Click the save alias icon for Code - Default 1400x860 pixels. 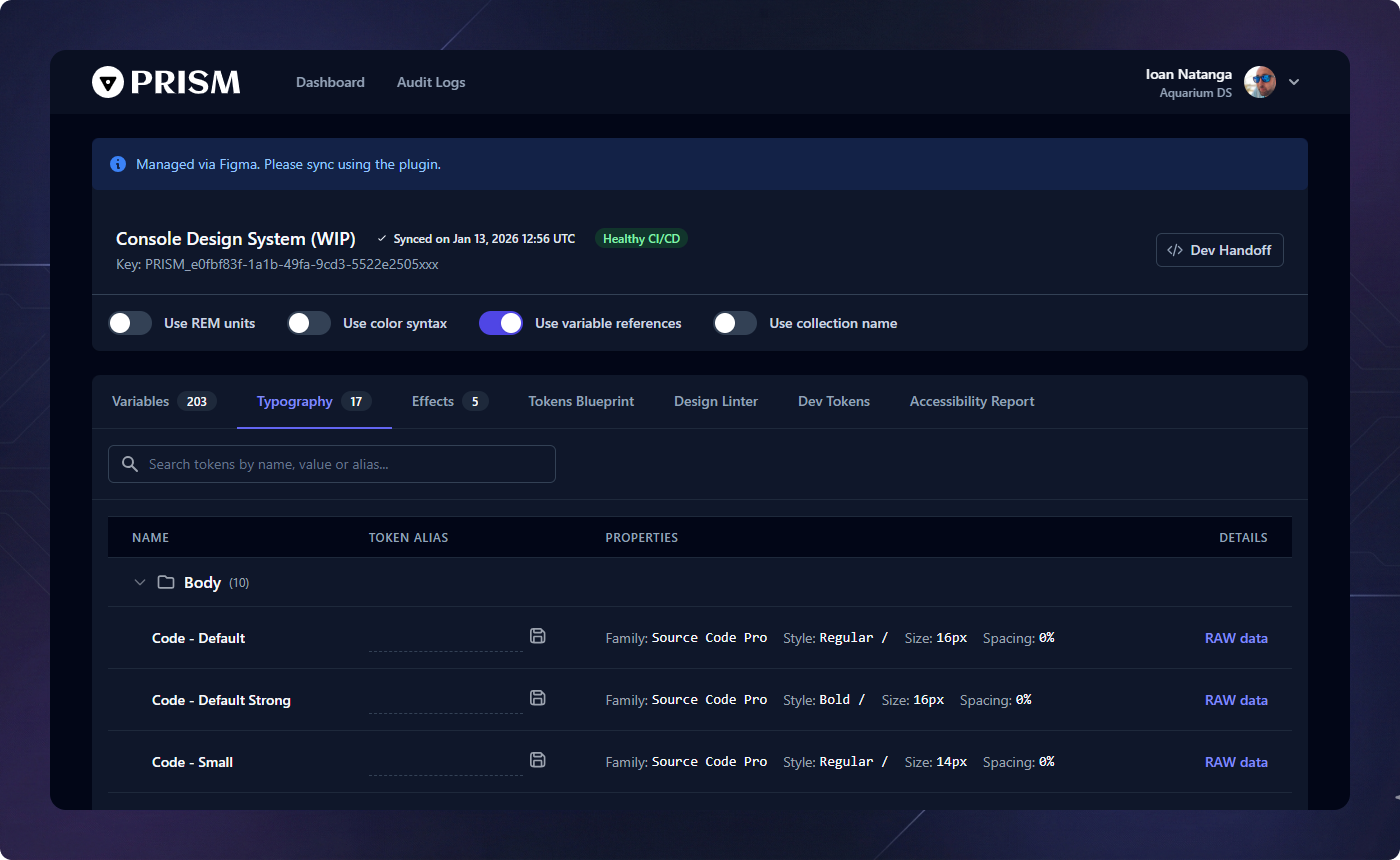click(538, 636)
